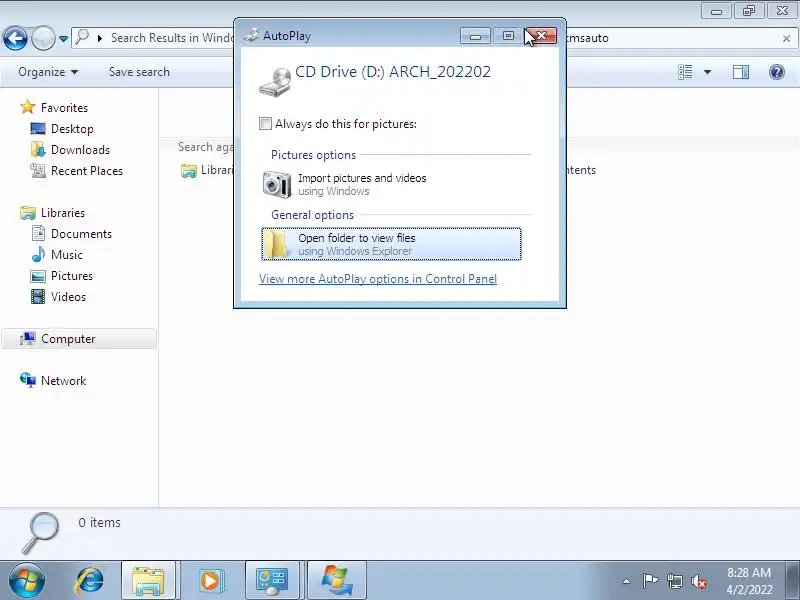Select Libraries in navigation pane
The width and height of the screenshot is (800, 600).
tap(63, 213)
